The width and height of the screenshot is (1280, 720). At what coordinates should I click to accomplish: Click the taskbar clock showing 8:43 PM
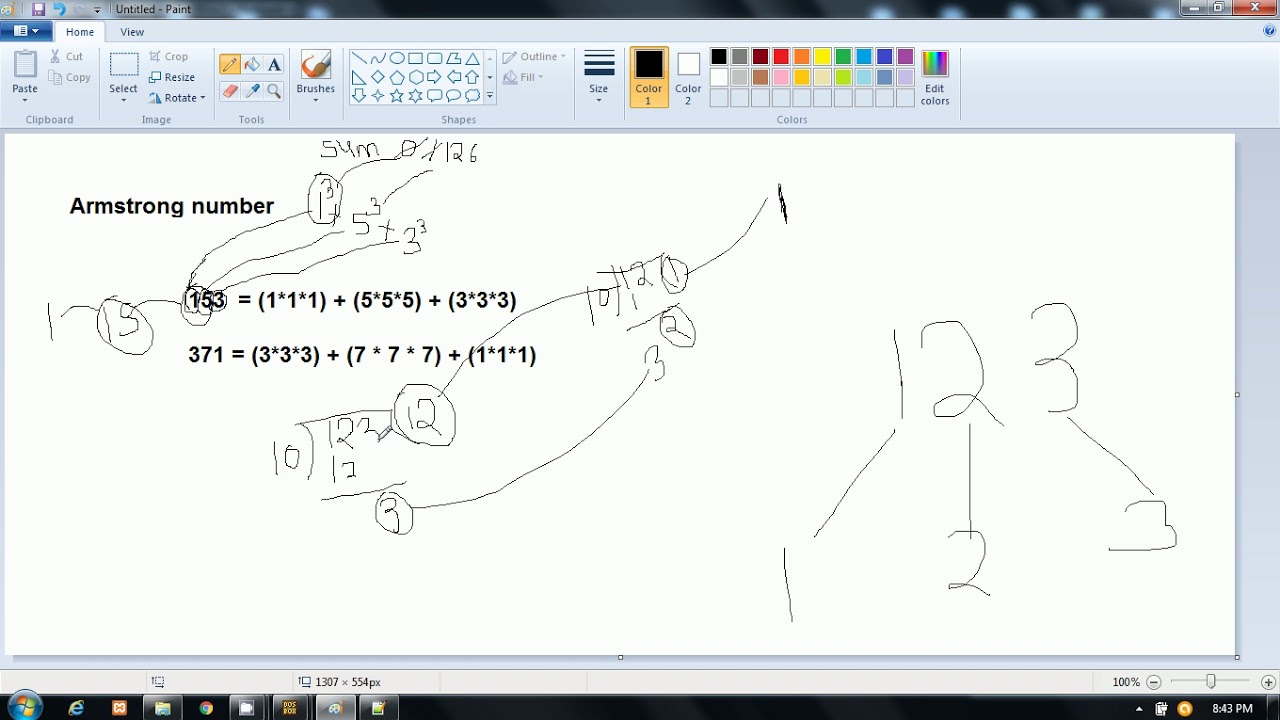coord(1232,708)
